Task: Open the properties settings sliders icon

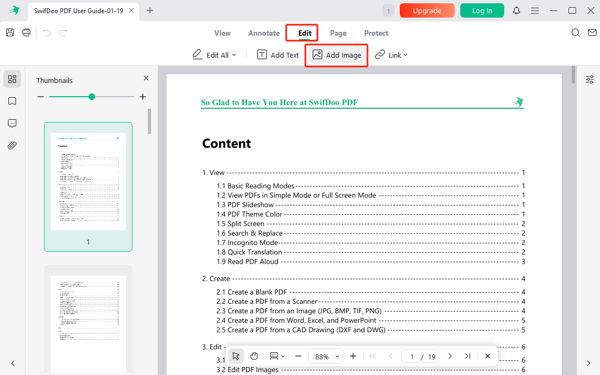Action: tap(590, 79)
